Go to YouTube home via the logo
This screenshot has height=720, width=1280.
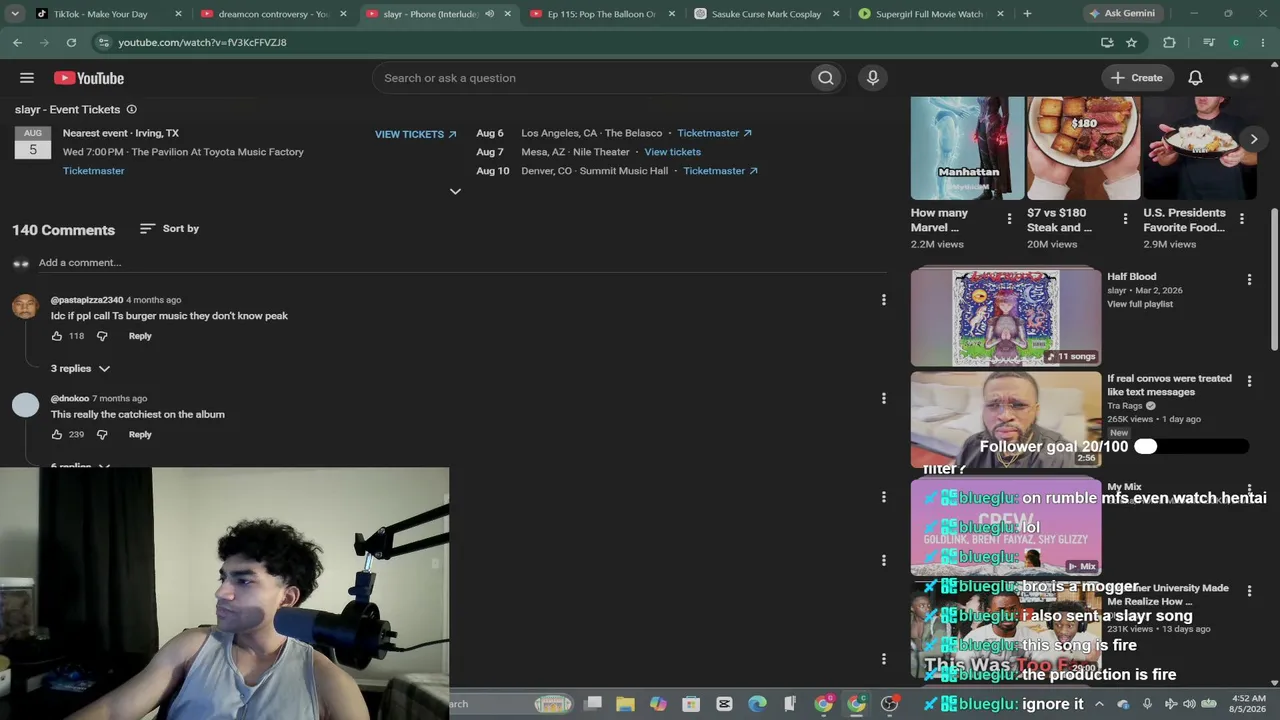(89, 78)
